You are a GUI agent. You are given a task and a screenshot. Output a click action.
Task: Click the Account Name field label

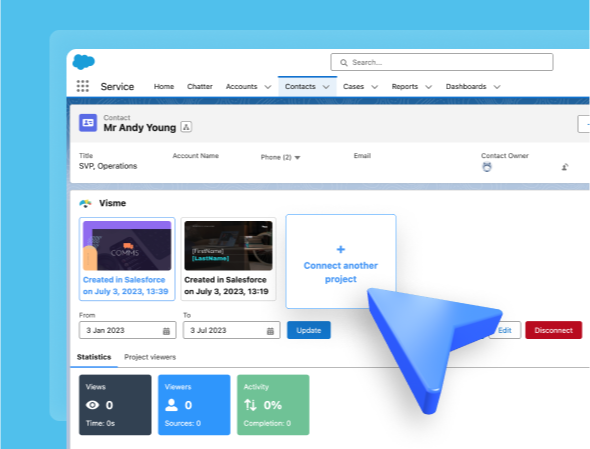[195, 155]
